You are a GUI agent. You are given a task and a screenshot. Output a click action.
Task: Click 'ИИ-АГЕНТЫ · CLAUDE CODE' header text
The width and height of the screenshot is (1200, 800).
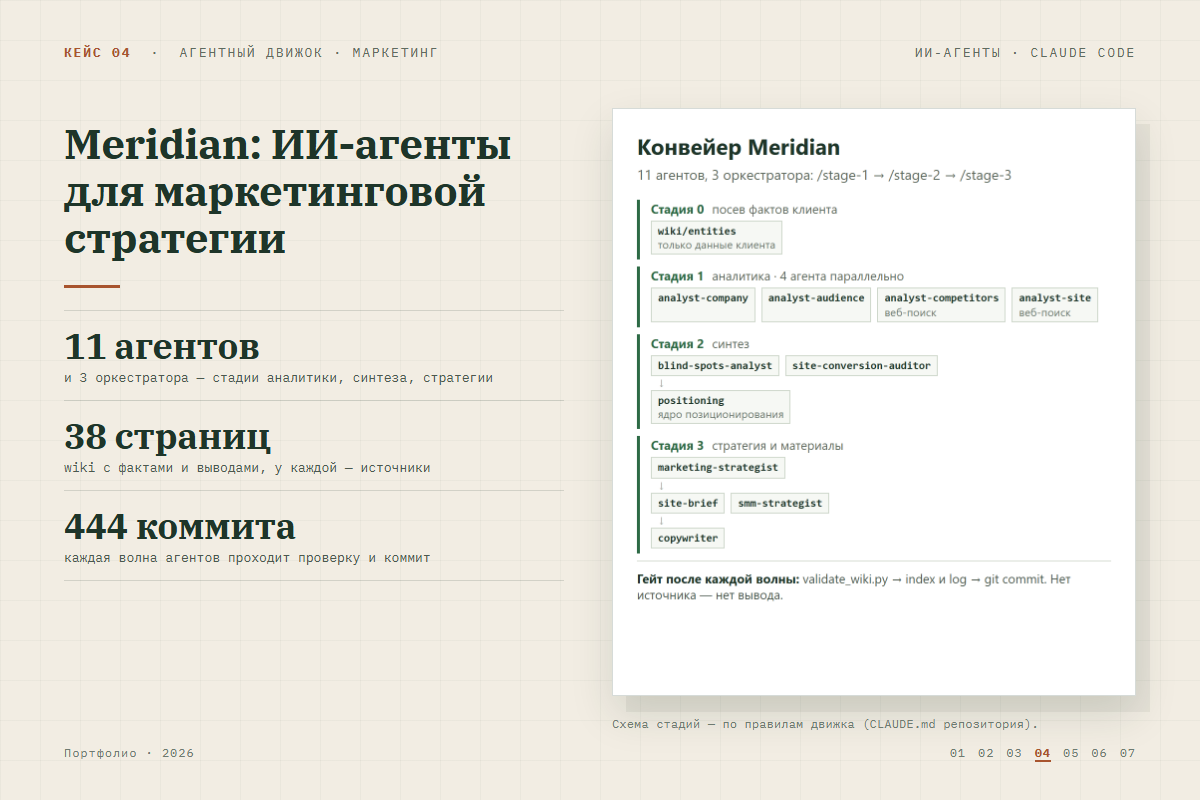click(1025, 53)
